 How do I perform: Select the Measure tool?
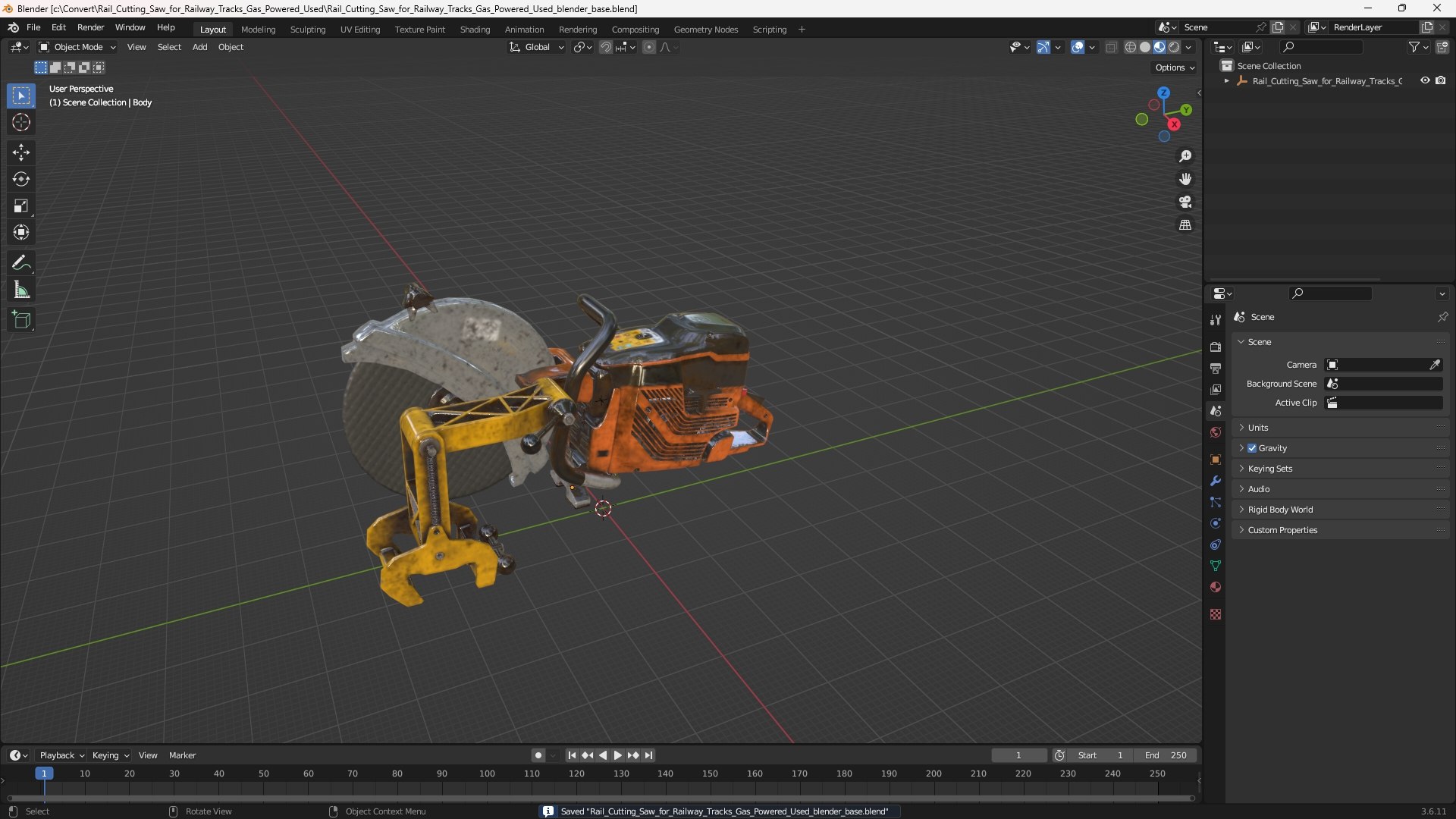(21, 290)
